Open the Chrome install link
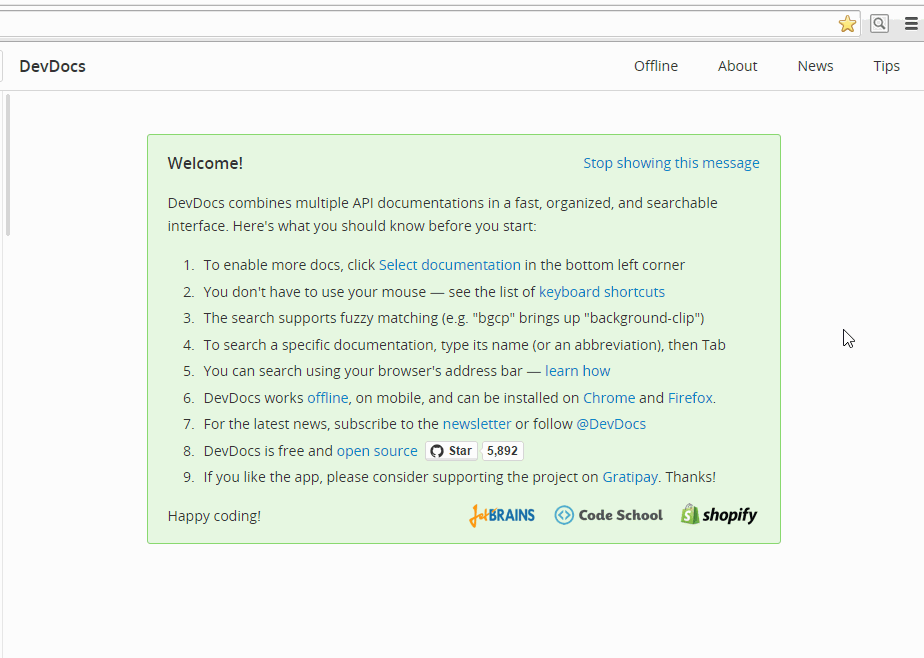Viewport: 924px width, 658px height. pyautogui.click(x=609, y=398)
